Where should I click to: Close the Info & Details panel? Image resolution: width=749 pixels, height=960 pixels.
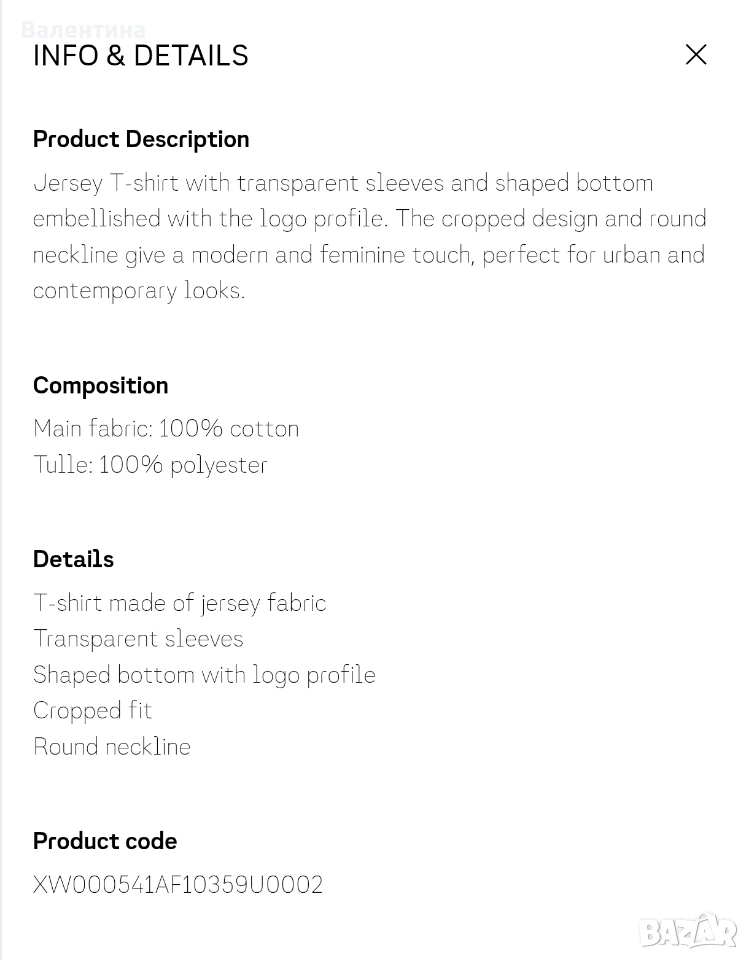(696, 54)
